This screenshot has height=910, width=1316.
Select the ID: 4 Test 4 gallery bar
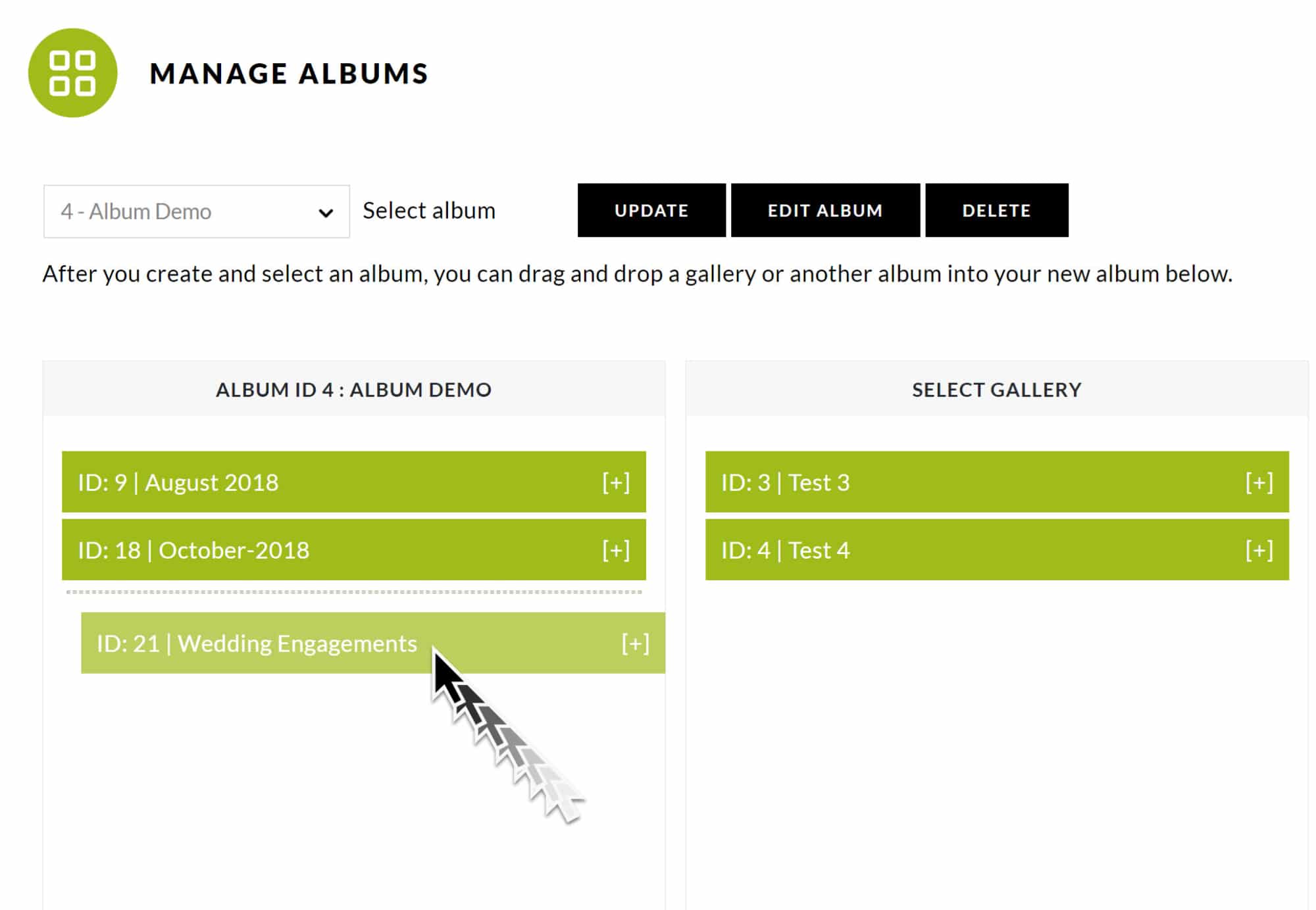click(x=997, y=549)
